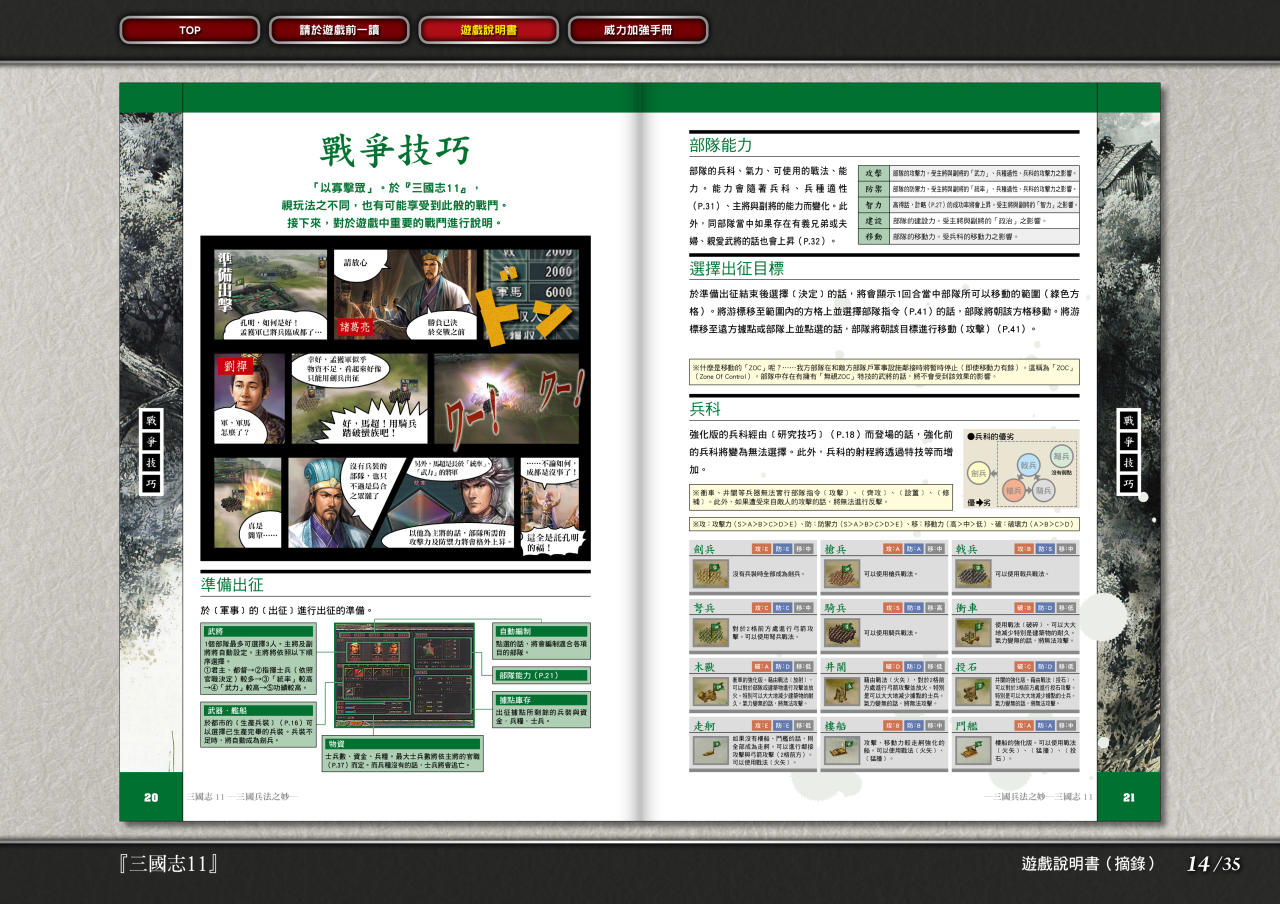Image resolution: width=1280 pixels, height=904 pixels.
Task: Click the 智力 row in ability table
Action: 969,205
